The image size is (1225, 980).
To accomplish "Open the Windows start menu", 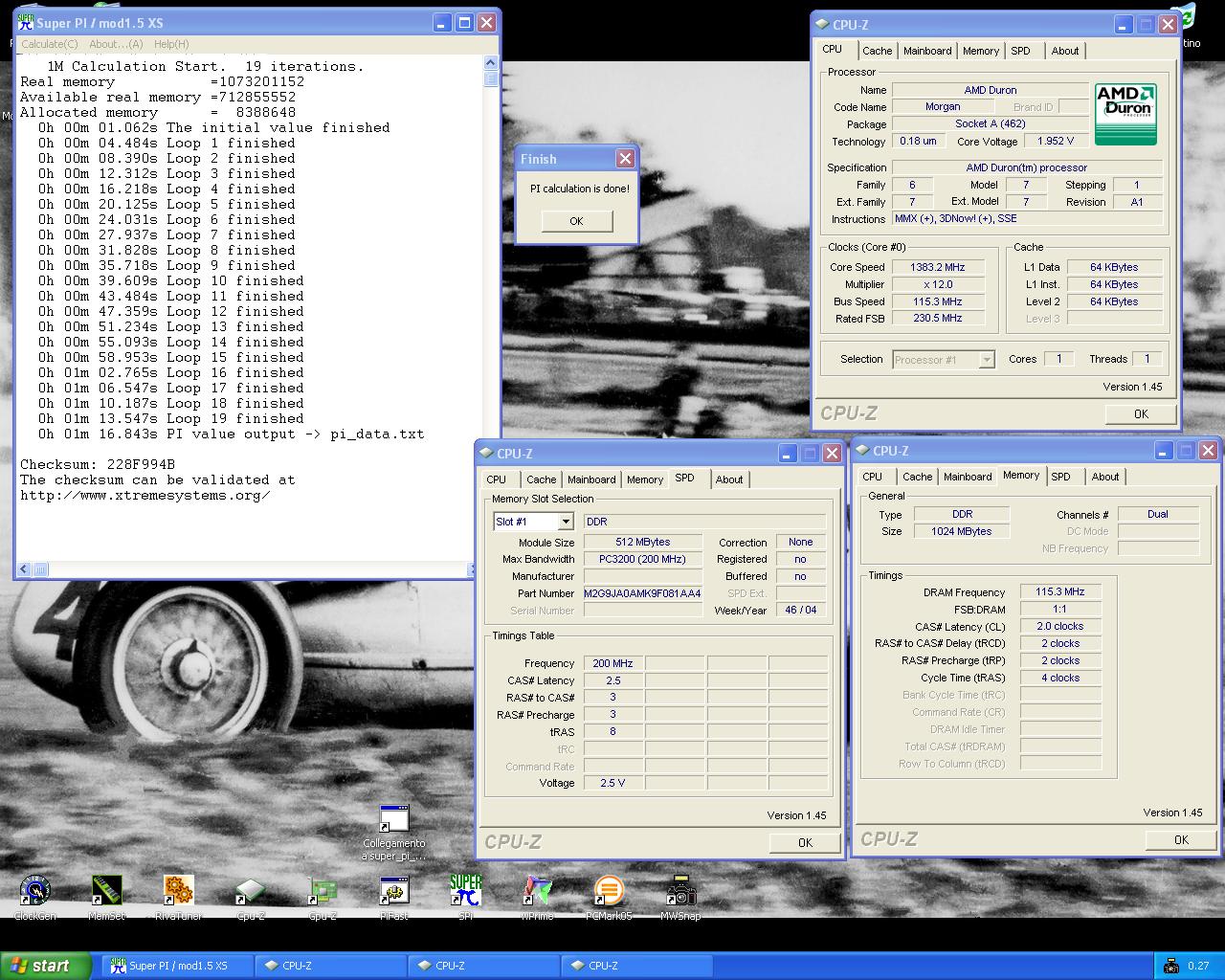I will [46, 966].
